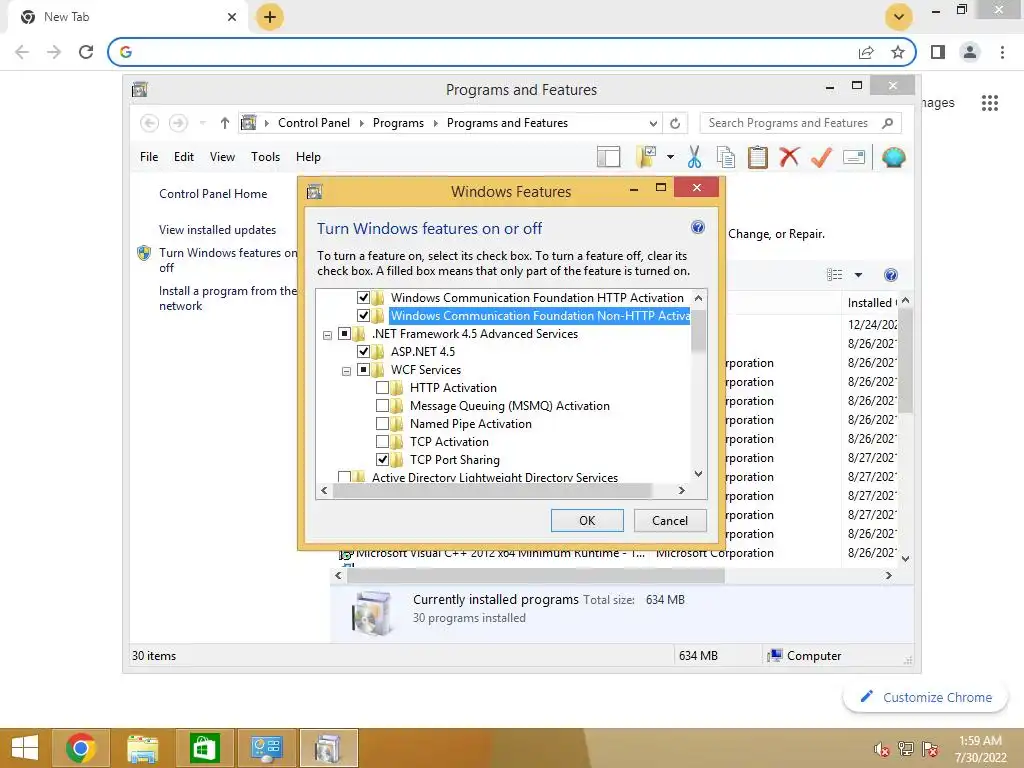Open View installed updates link

point(217,230)
